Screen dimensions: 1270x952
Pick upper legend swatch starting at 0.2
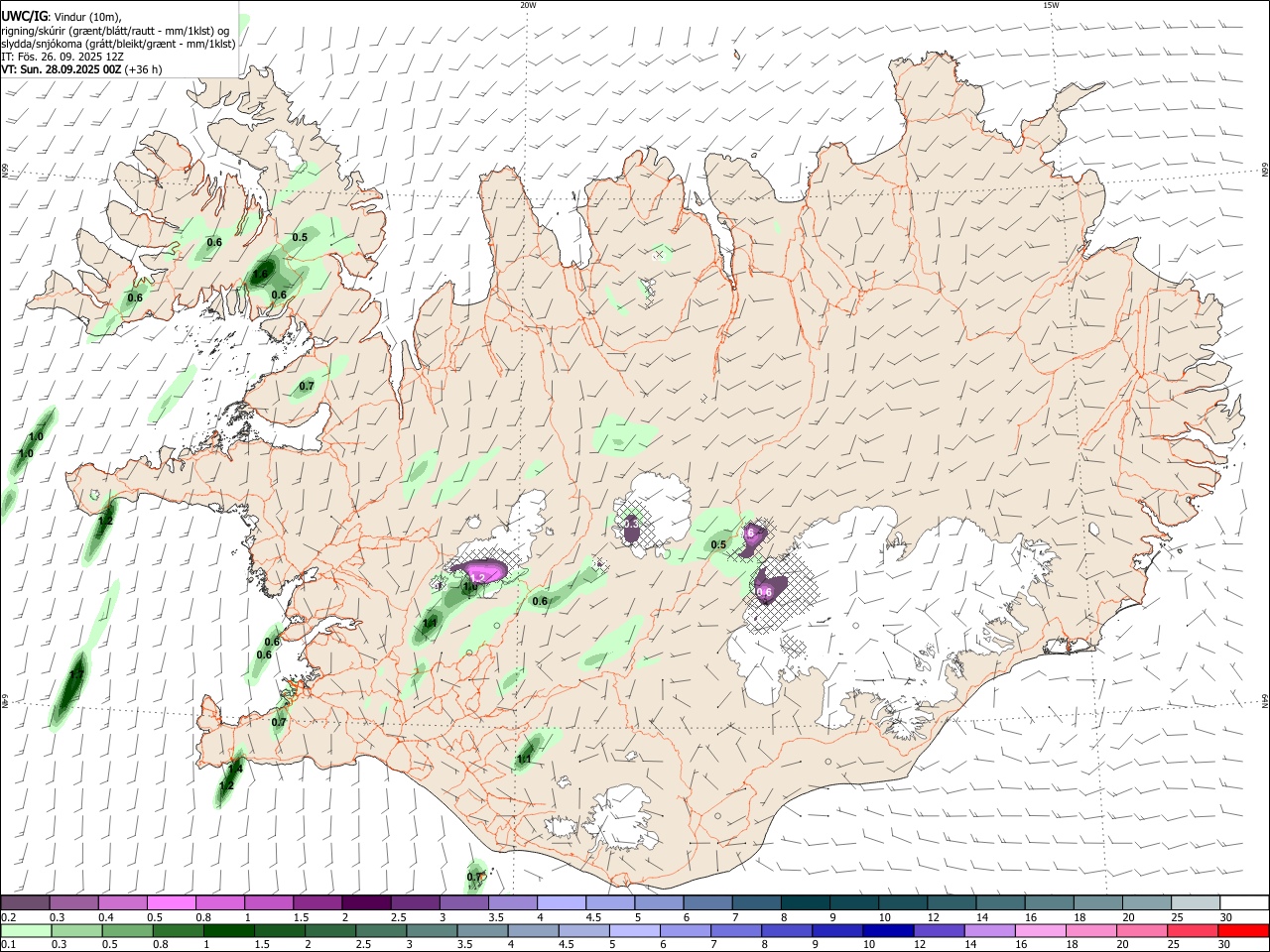25,903
